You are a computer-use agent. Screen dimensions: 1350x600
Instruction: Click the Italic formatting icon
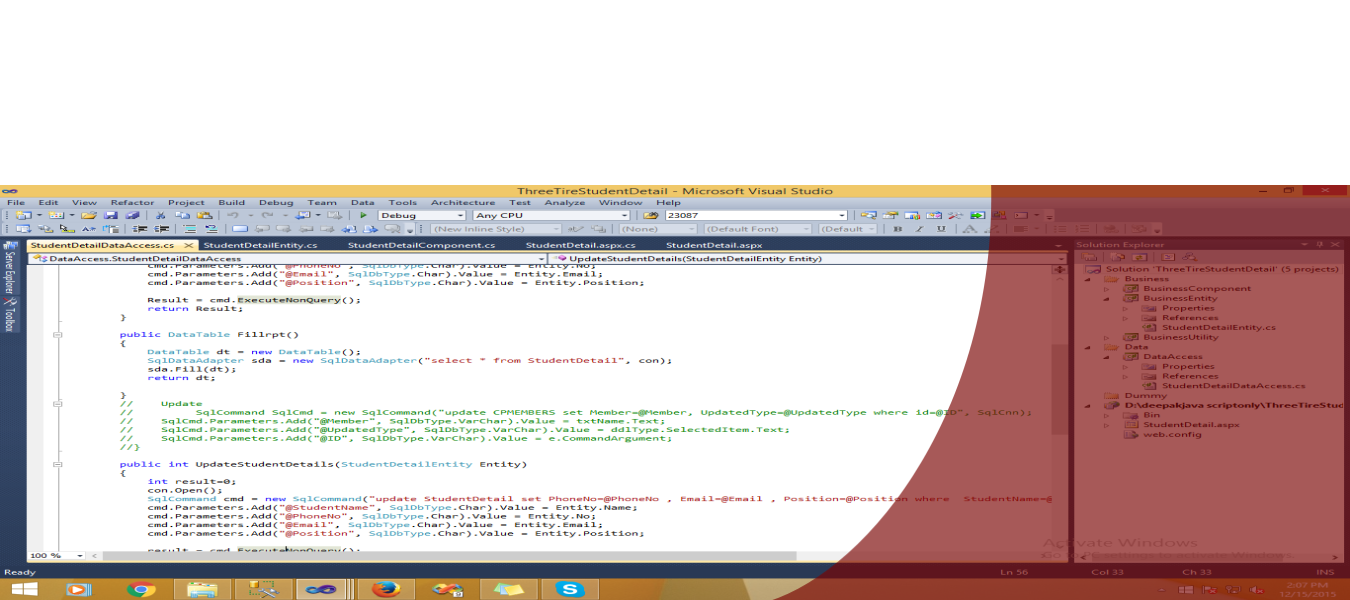click(x=919, y=229)
